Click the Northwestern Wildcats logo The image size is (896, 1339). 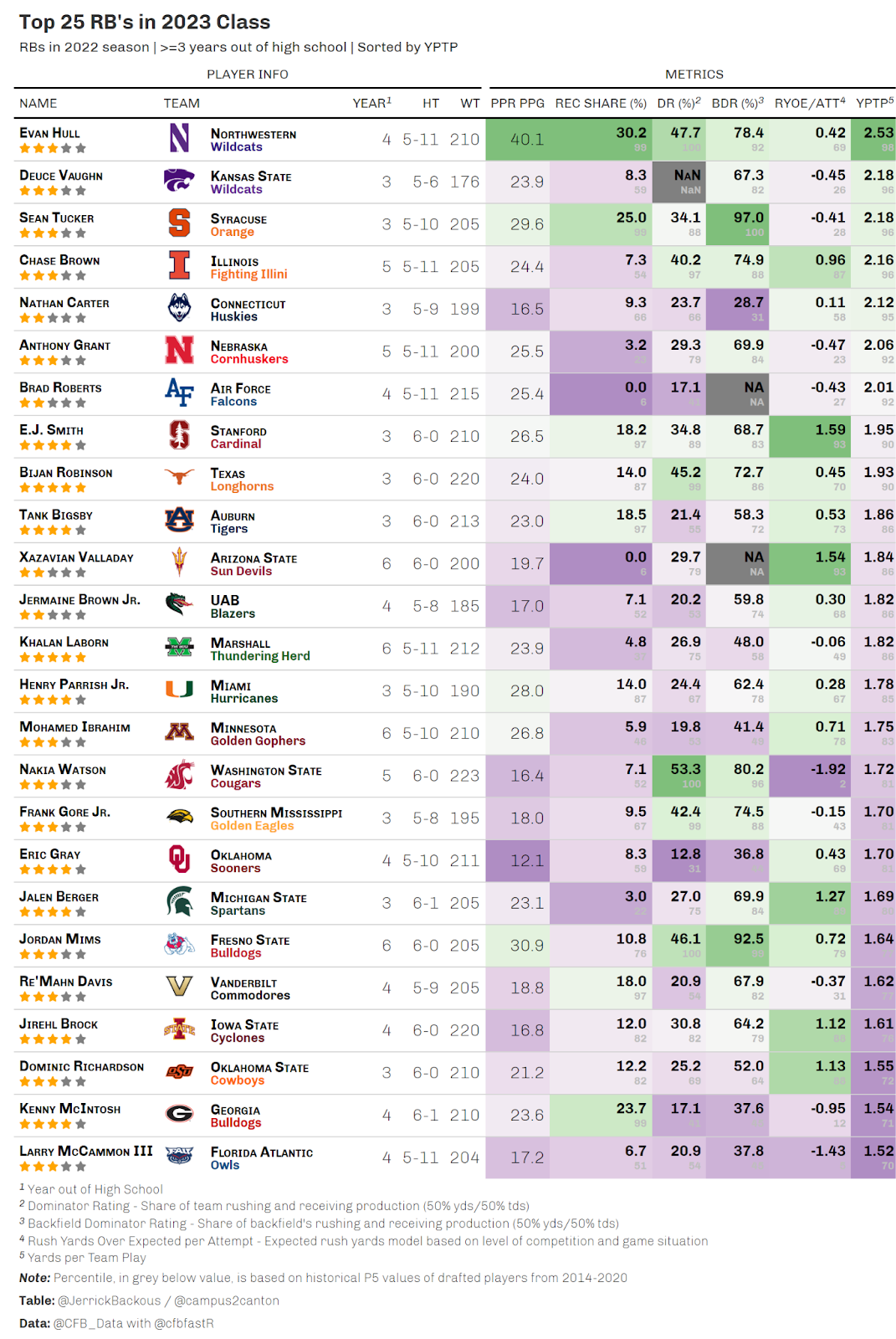click(179, 138)
